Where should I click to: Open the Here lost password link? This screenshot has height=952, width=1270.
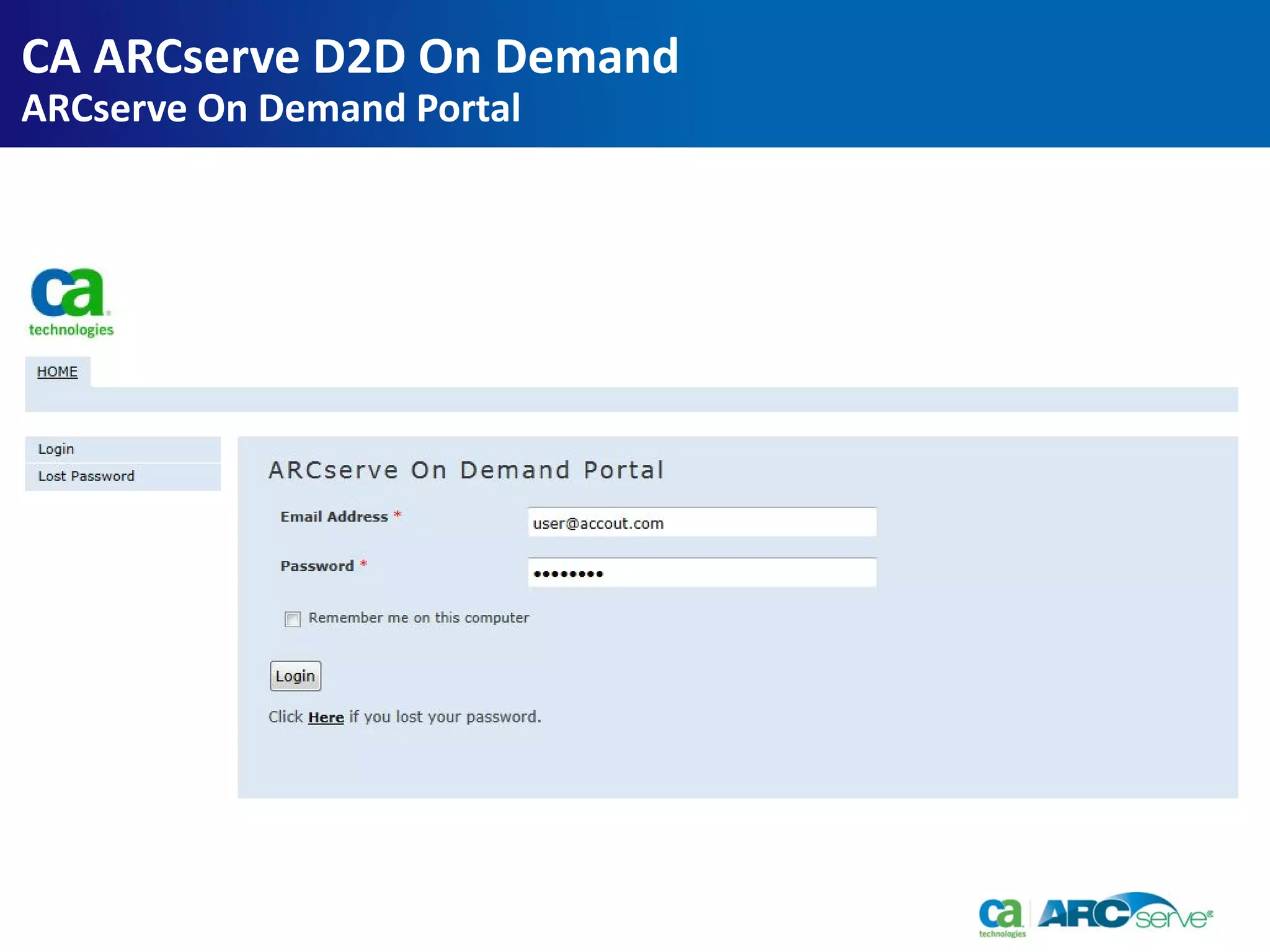click(326, 717)
